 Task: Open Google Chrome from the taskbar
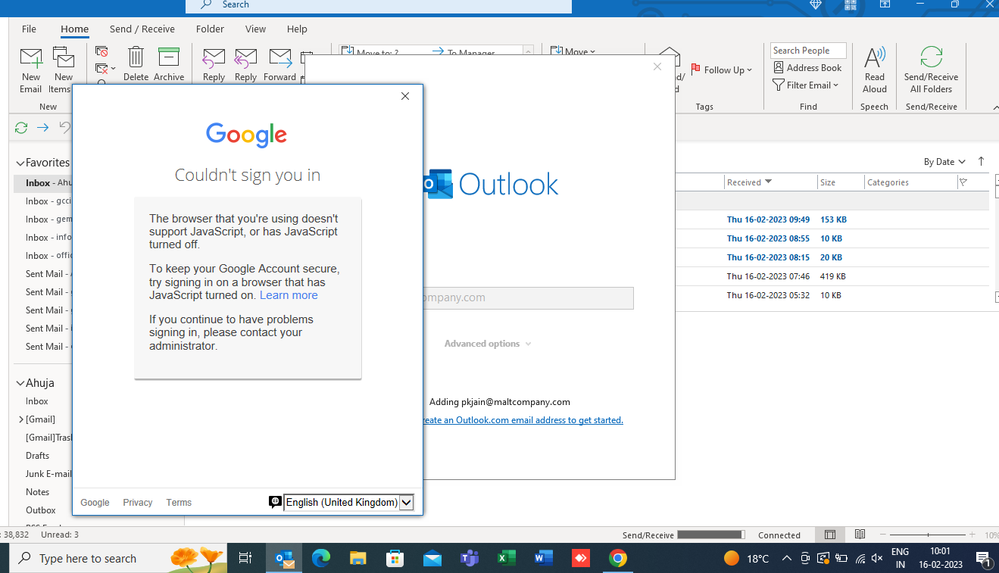[x=617, y=558]
